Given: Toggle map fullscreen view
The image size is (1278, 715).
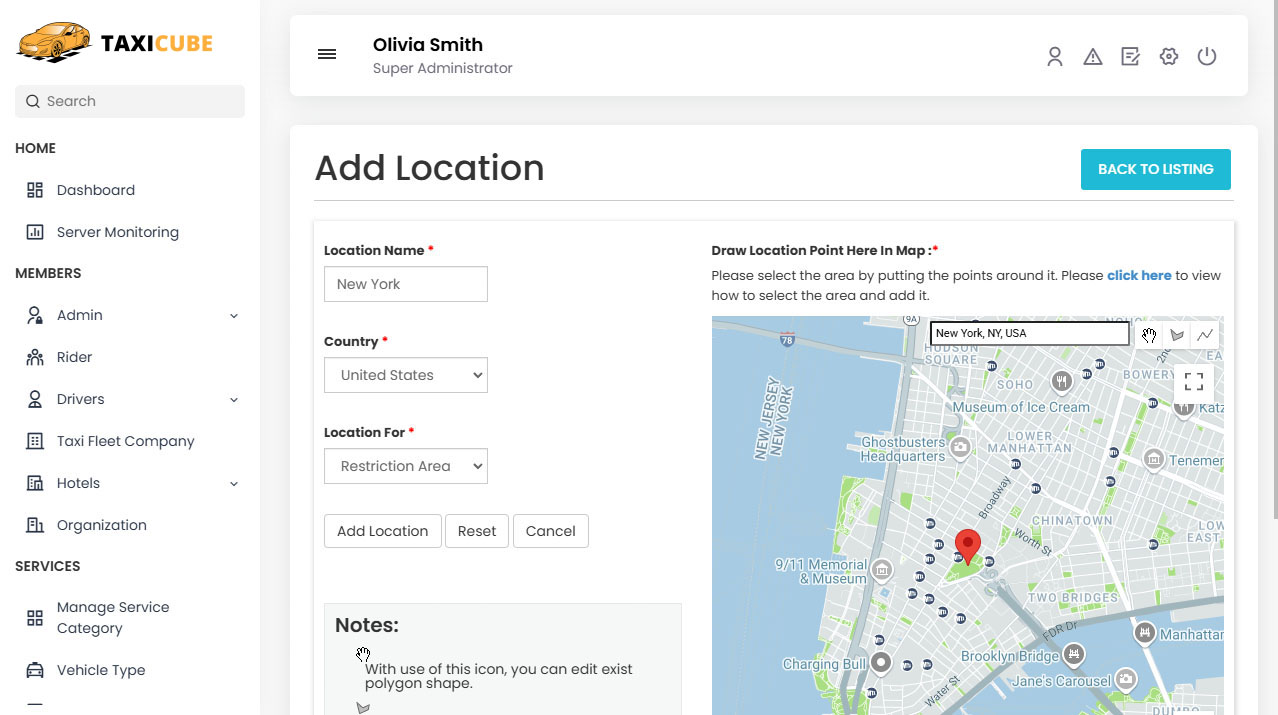Looking at the screenshot, I should click(x=1193, y=382).
